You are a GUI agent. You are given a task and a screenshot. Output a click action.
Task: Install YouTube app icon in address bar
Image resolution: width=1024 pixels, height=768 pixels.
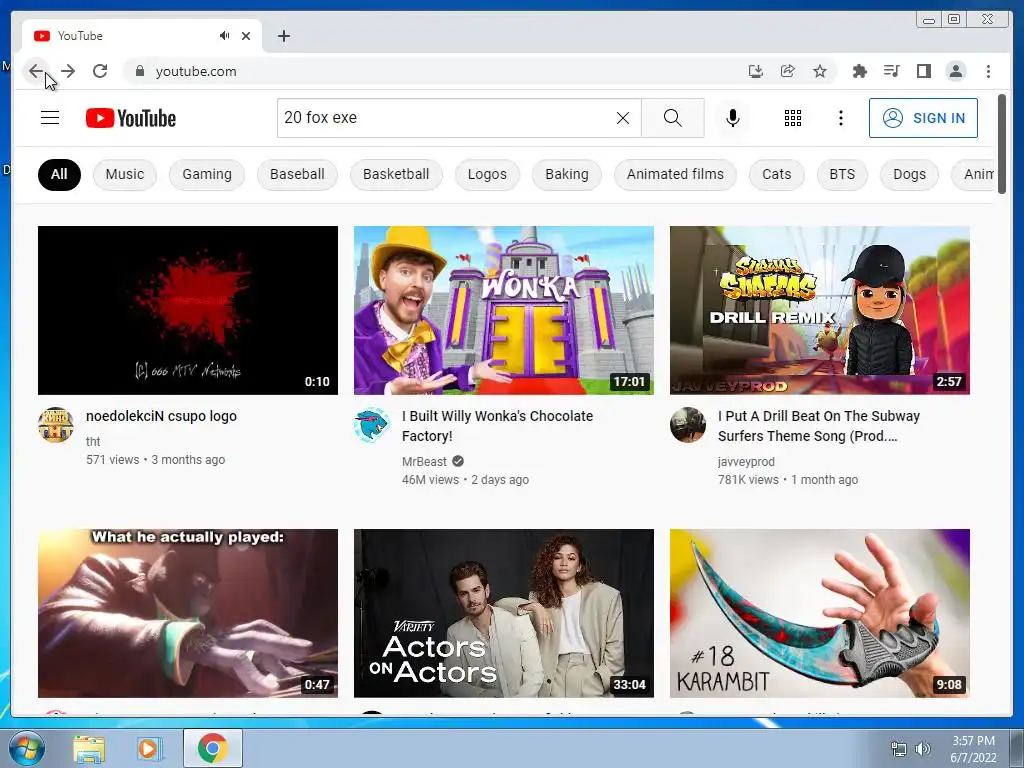coord(756,71)
